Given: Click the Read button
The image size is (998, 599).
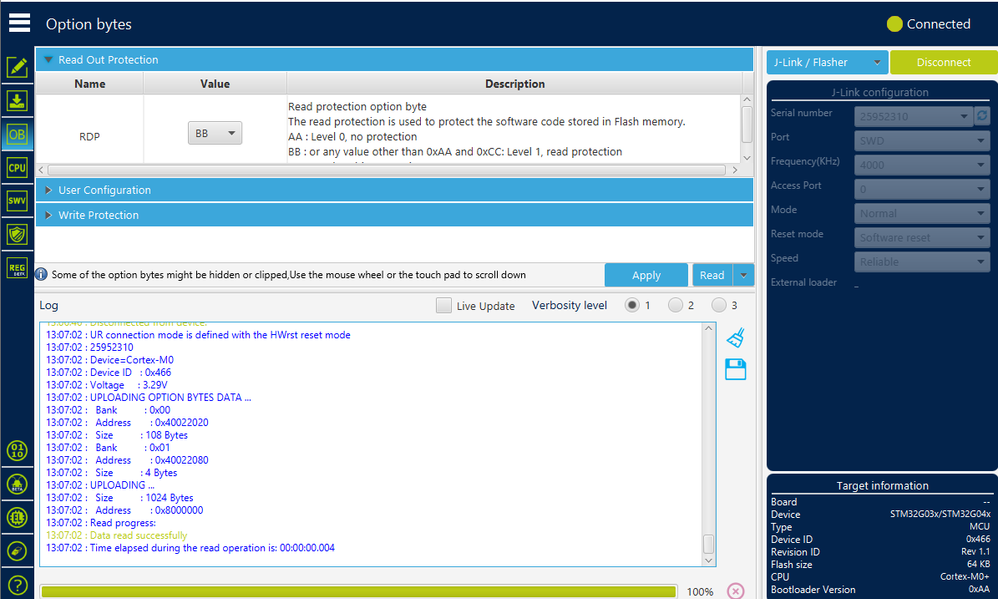Looking at the screenshot, I should coord(712,275).
